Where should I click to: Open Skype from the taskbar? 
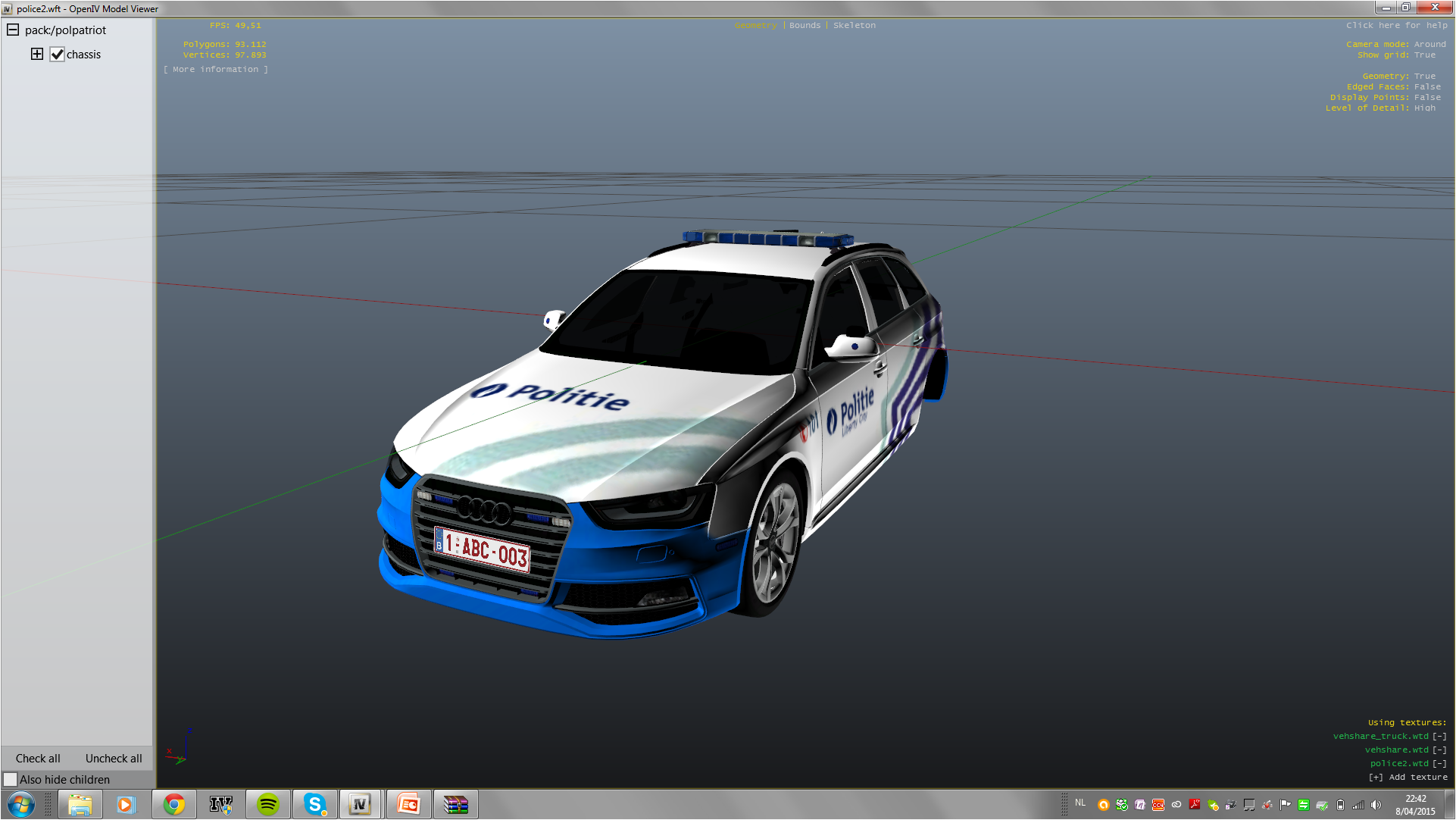click(314, 804)
